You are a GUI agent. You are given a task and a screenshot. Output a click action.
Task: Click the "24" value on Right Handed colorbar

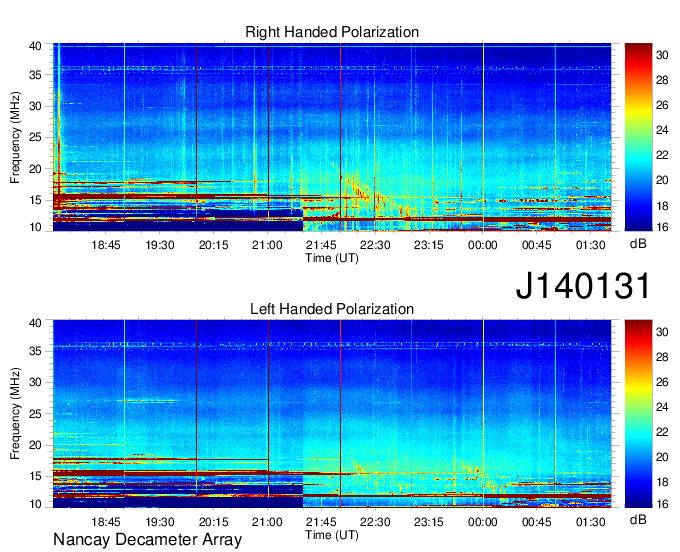click(662, 130)
